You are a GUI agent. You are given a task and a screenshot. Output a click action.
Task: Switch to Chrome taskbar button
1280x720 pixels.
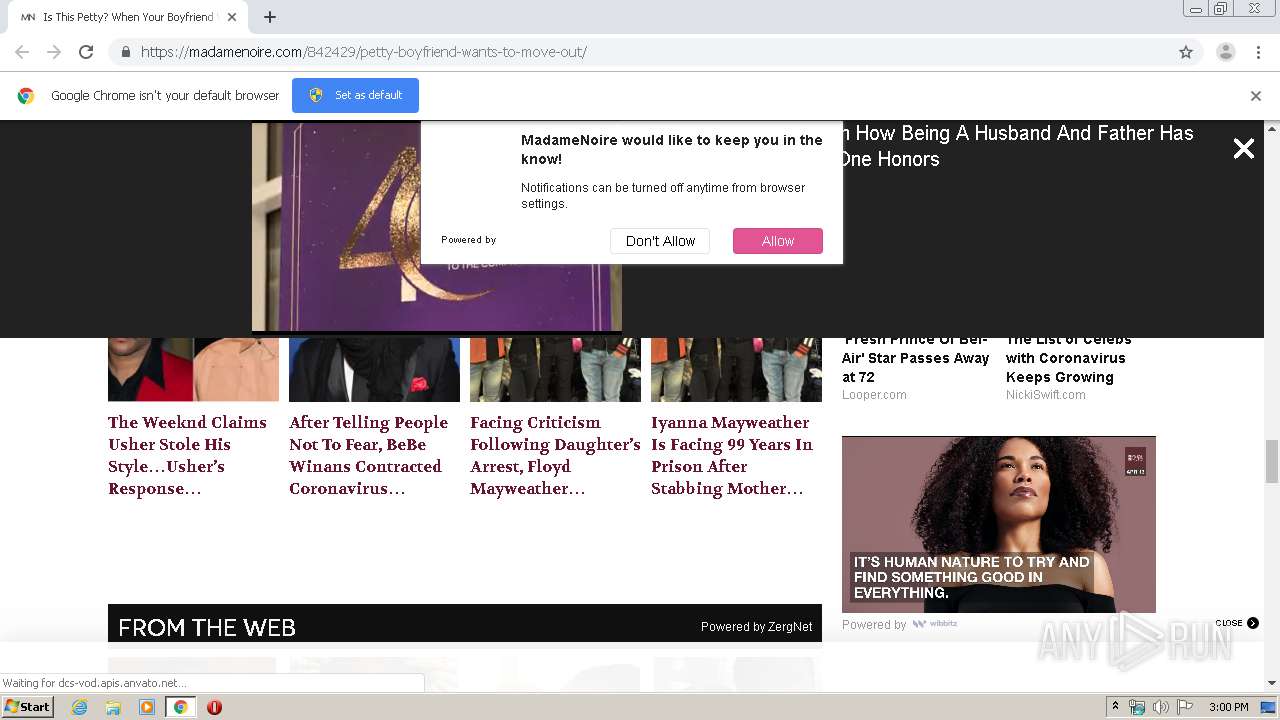pyautogui.click(x=180, y=707)
